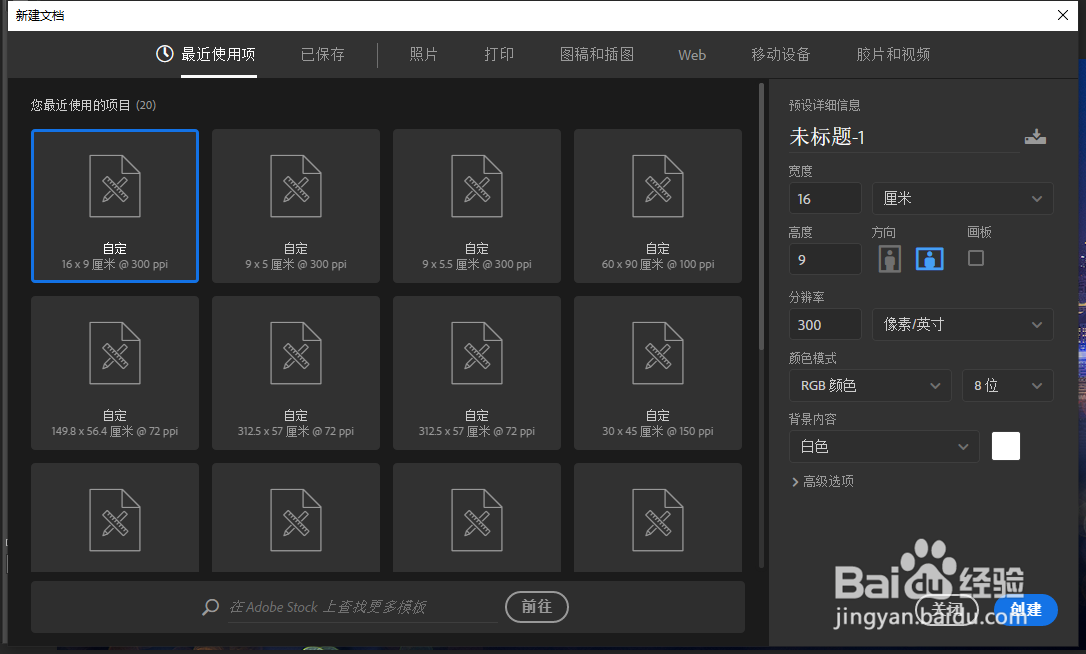Click the 创建 button
This screenshot has height=654, width=1086.
coord(1025,610)
